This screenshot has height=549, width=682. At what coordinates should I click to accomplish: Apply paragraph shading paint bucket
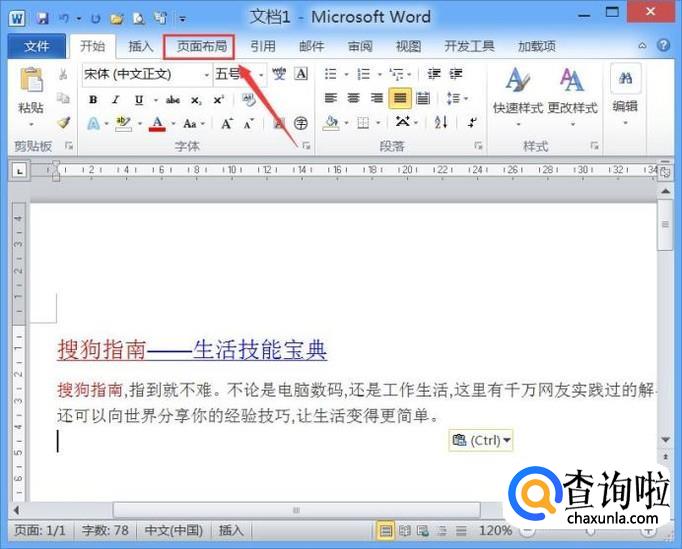[x=331, y=123]
